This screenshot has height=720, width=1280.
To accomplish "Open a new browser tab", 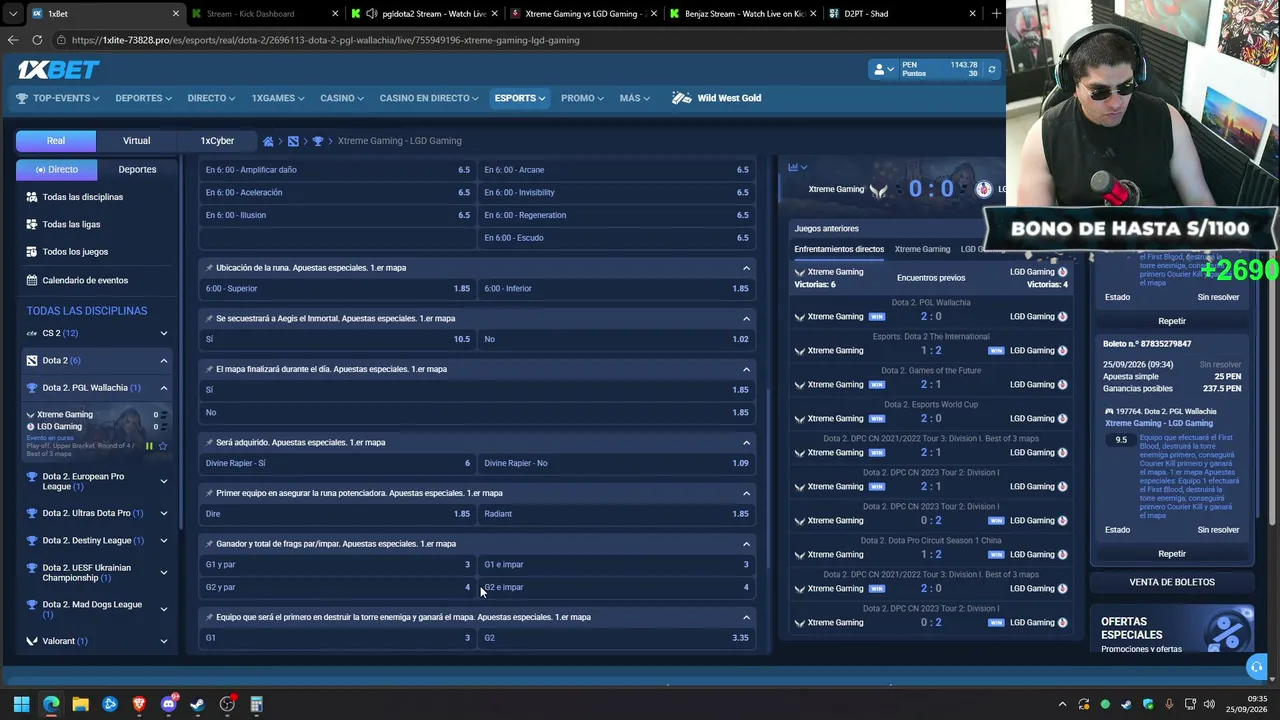I will 996,14.
